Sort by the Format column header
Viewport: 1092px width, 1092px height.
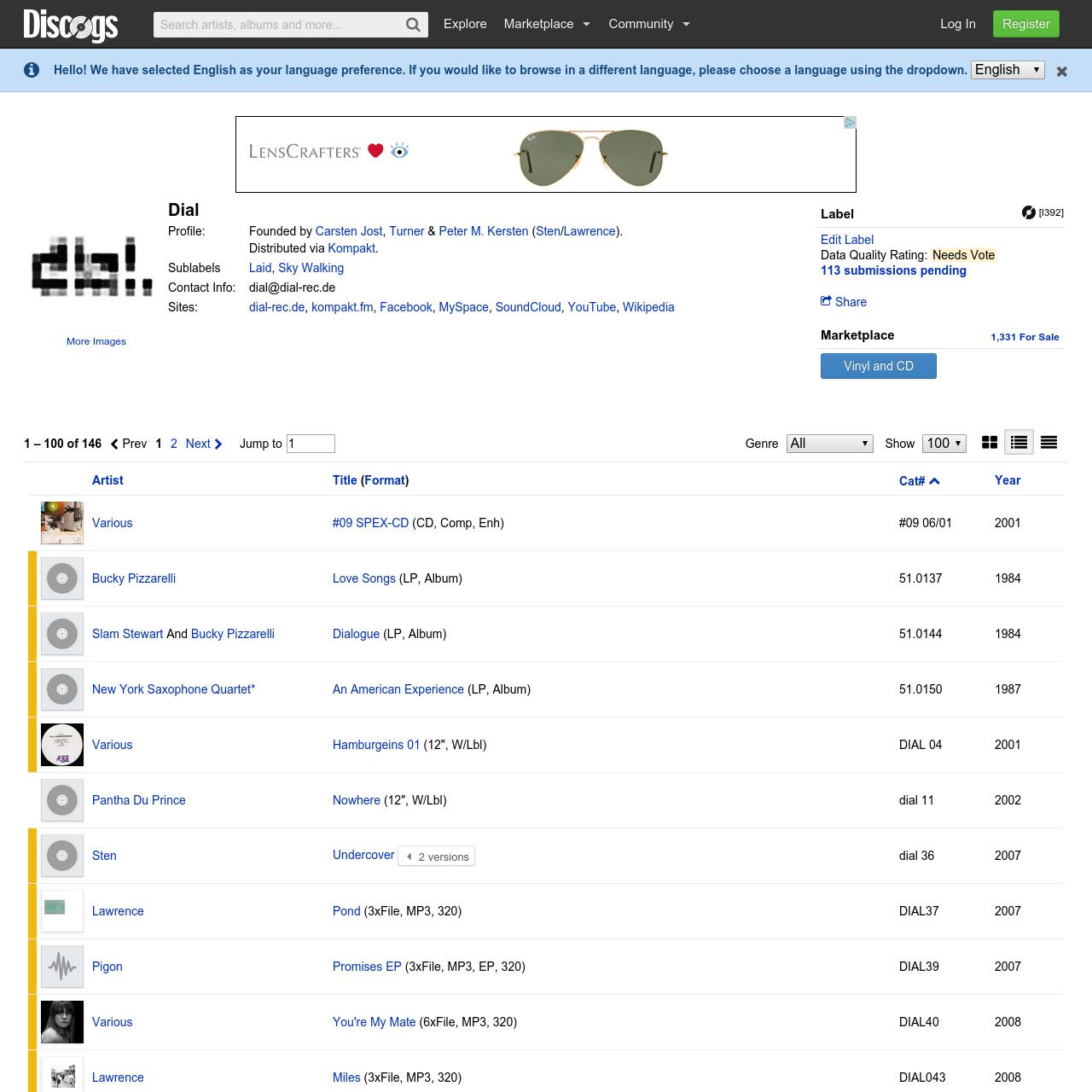pyautogui.click(x=385, y=480)
